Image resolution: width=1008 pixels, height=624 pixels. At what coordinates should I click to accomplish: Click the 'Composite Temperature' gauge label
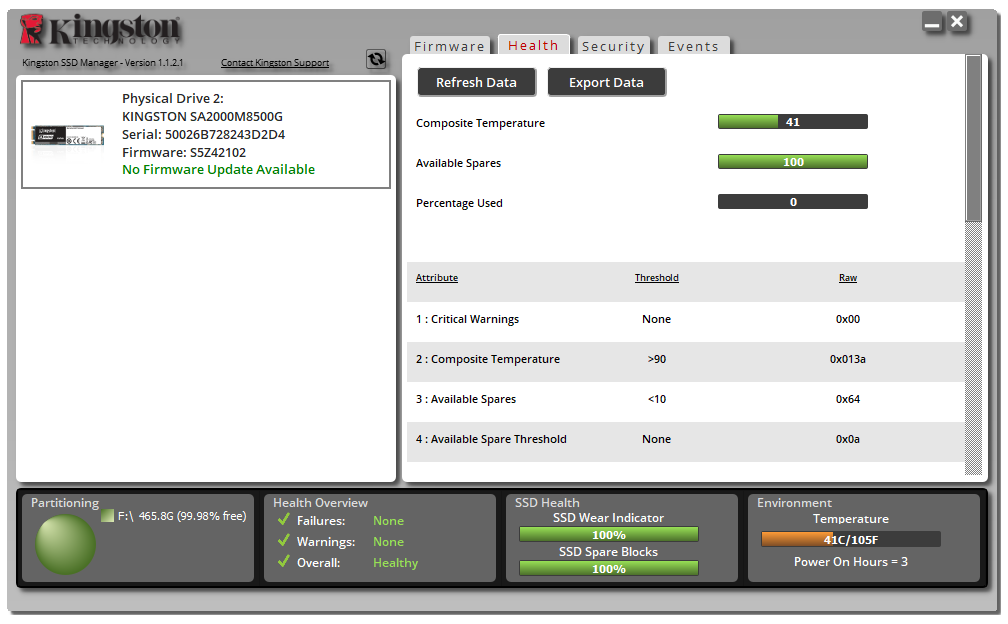(480, 123)
